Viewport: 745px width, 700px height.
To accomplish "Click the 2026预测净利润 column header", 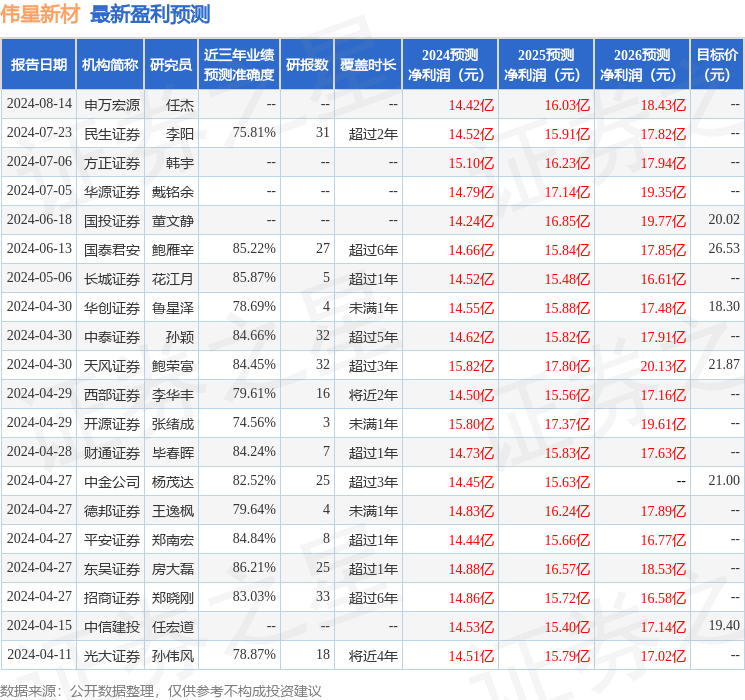I will [x=642, y=65].
